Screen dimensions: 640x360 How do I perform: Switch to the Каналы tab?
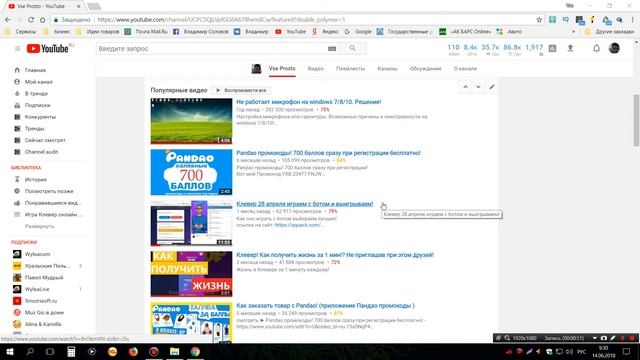(387, 69)
